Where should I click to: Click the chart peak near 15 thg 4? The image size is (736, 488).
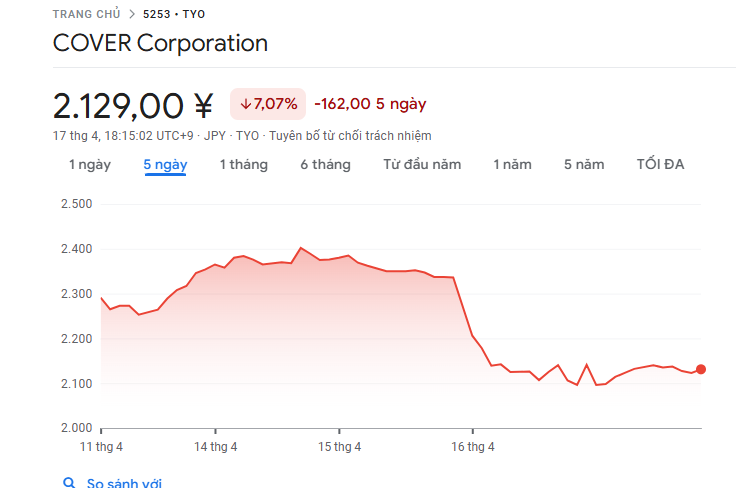(x=301, y=247)
